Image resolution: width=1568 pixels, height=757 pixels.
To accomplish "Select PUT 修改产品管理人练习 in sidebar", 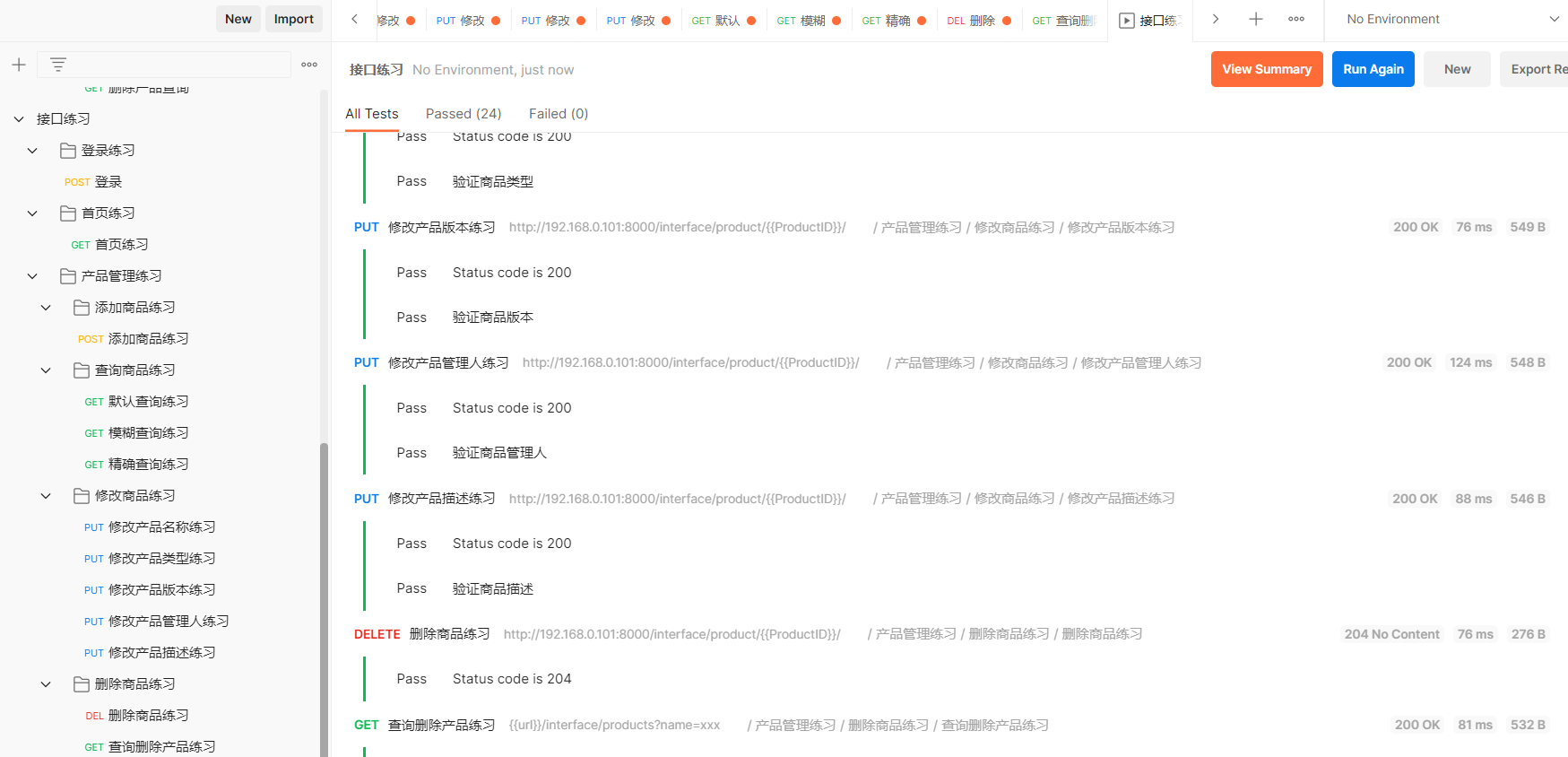I will click(x=157, y=622).
